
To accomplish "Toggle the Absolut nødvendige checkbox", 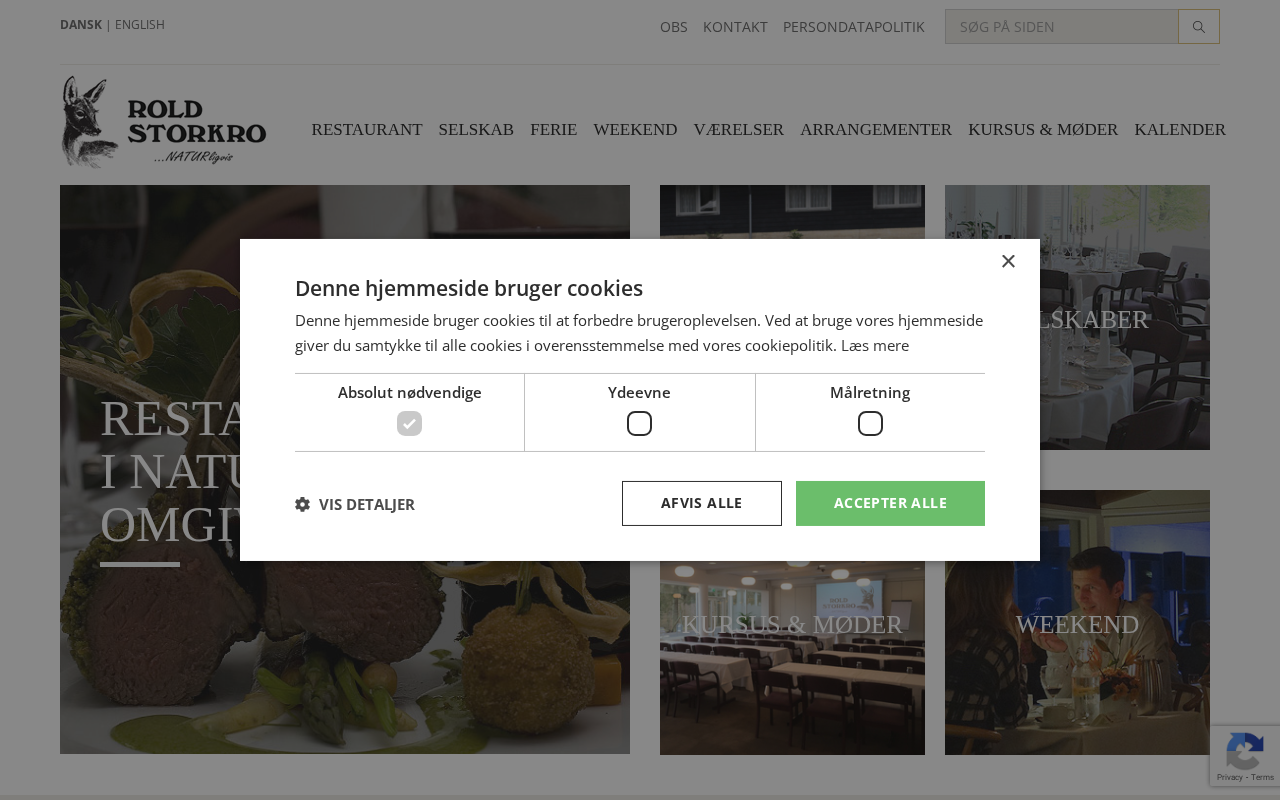I will tap(409, 423).
